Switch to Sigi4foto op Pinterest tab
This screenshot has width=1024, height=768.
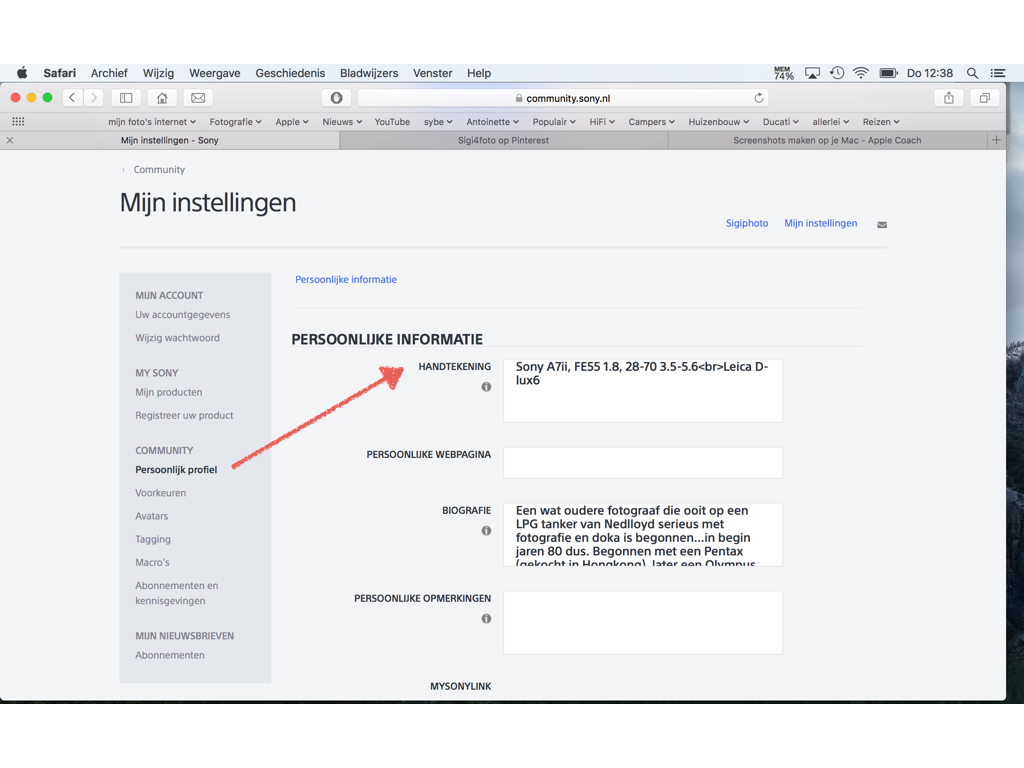[x=503, y=141]
